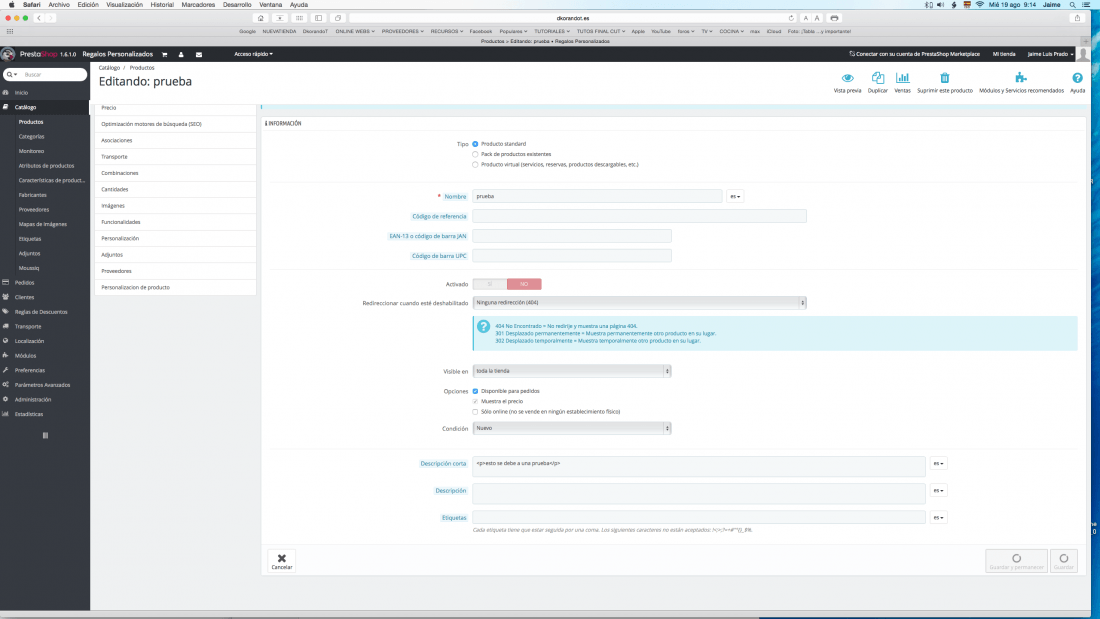Open Condición dropdown
Screen dimensions: 1100x619
(x=572, y=428)
